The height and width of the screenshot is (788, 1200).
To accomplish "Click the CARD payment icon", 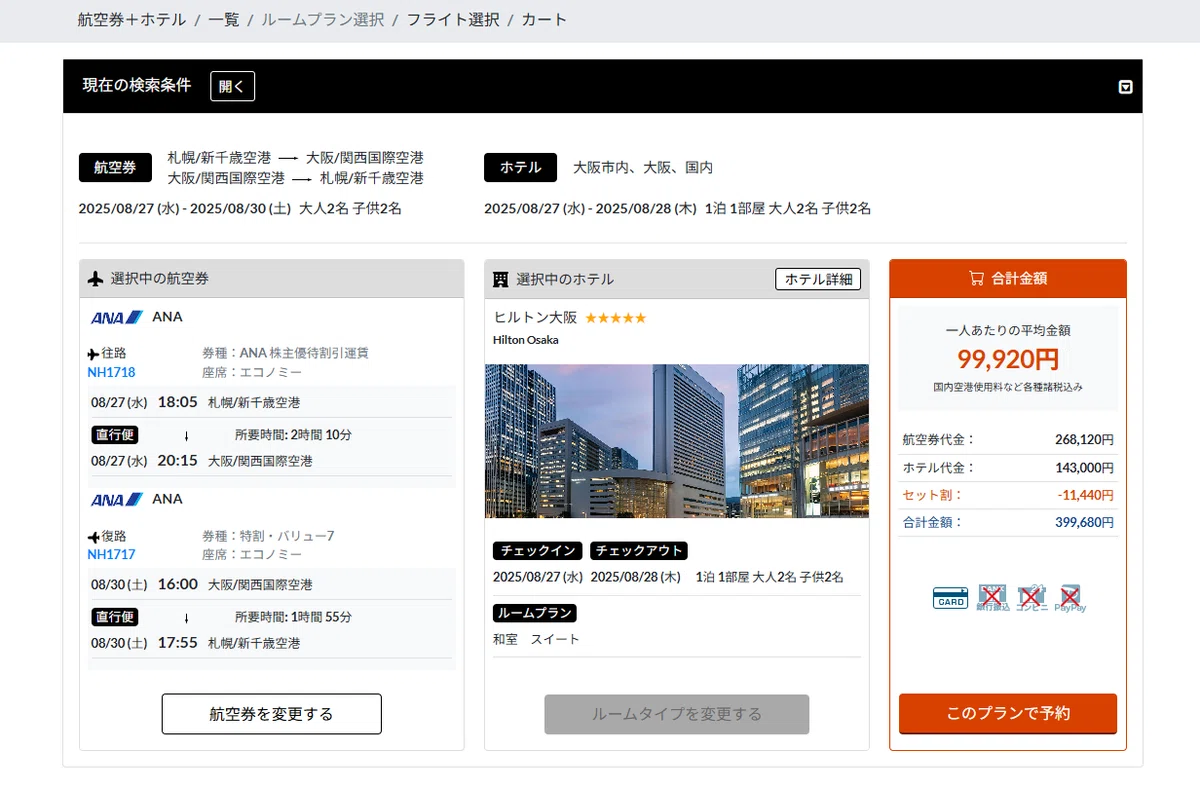I will pos(950,598).
